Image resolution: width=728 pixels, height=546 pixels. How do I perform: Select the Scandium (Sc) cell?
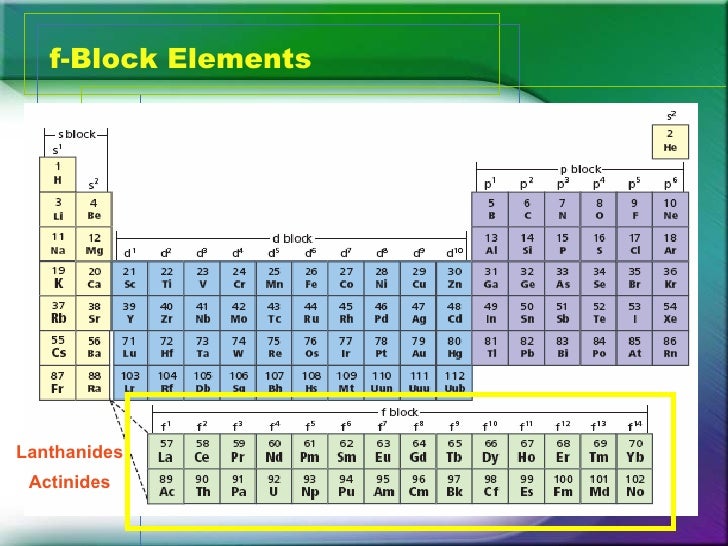click(130, 279)
